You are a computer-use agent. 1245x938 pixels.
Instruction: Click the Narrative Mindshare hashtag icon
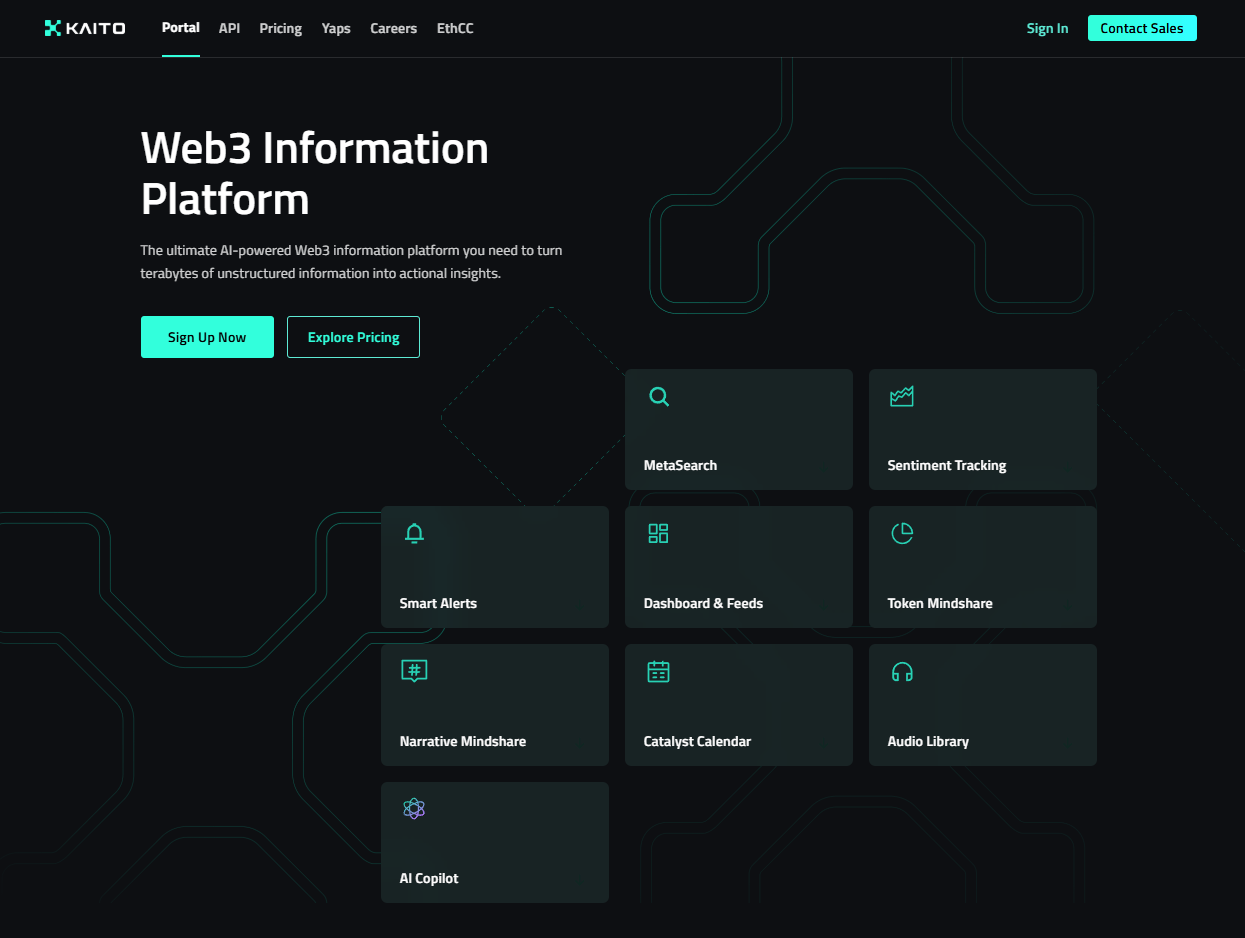414,671
